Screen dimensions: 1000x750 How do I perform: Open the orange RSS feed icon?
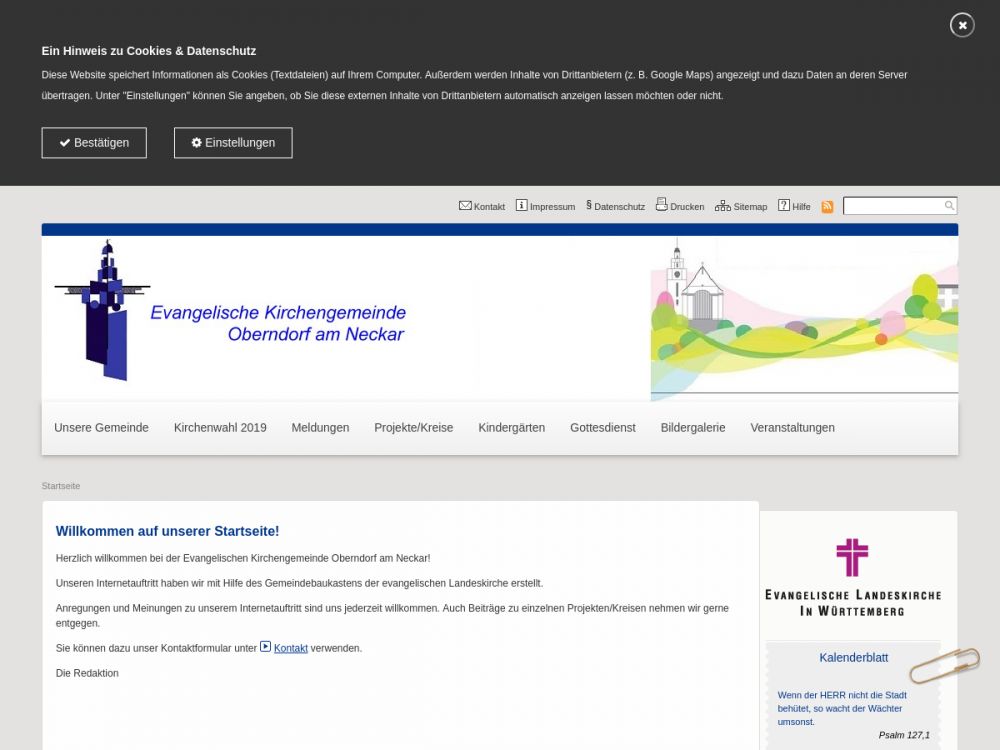point(827,207)
